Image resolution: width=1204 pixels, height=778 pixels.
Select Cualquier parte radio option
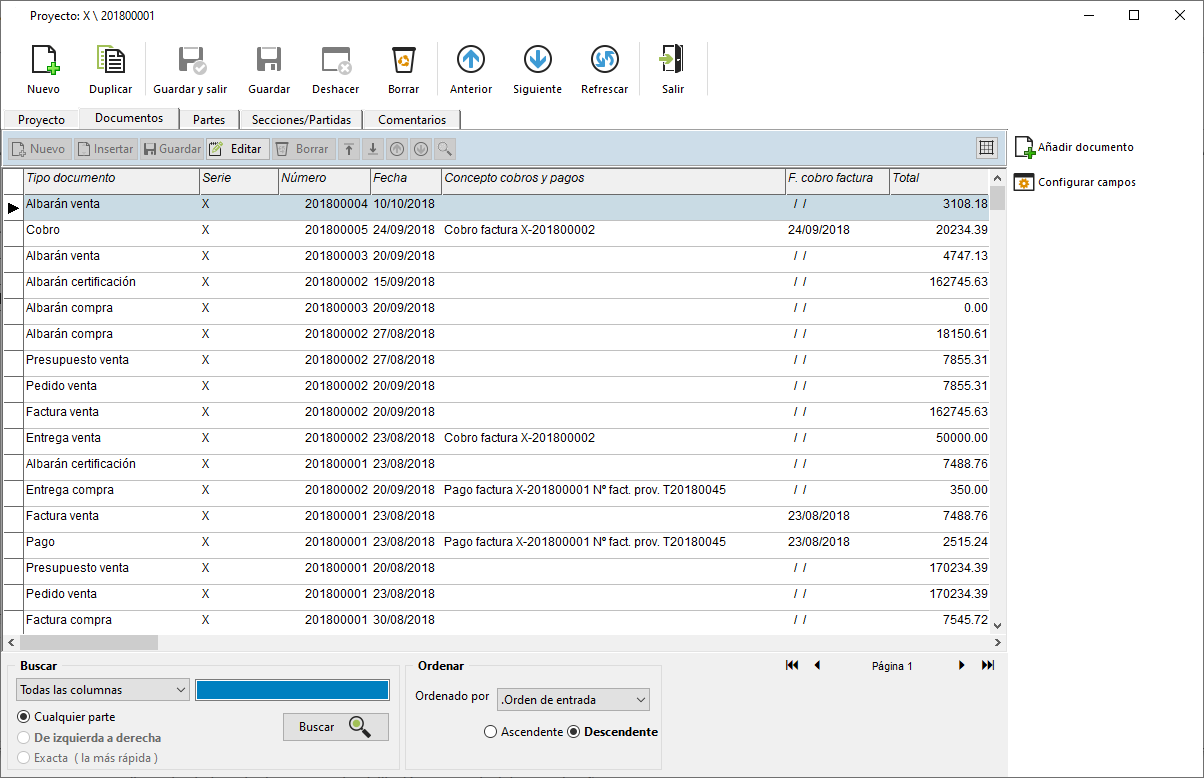pos(66,717)
